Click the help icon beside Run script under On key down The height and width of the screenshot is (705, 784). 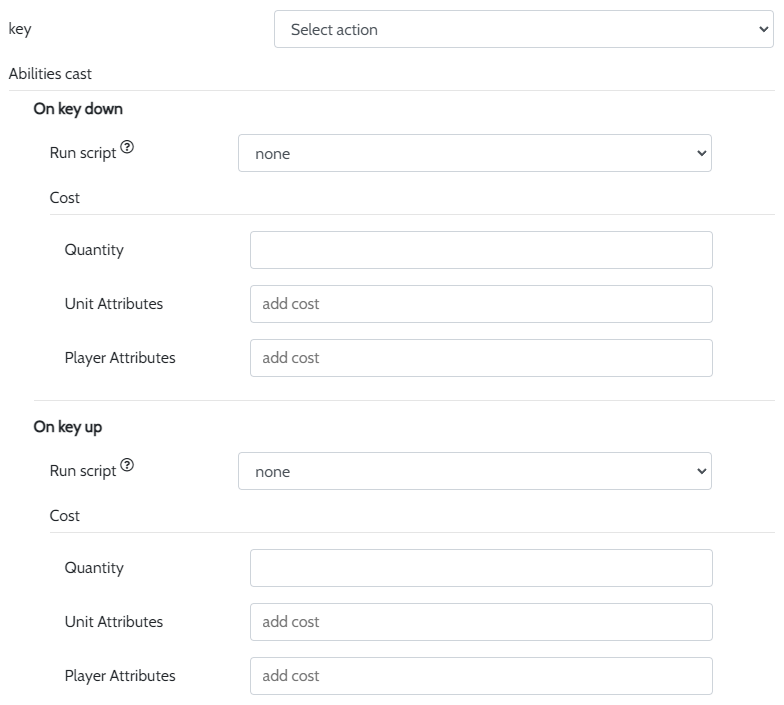click(x=126, y=148)
